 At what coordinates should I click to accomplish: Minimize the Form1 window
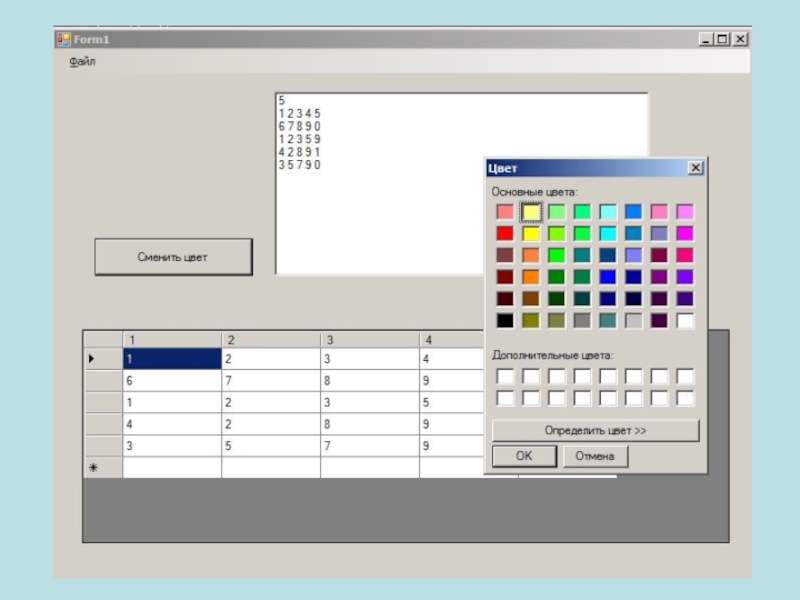click(706, 39)
